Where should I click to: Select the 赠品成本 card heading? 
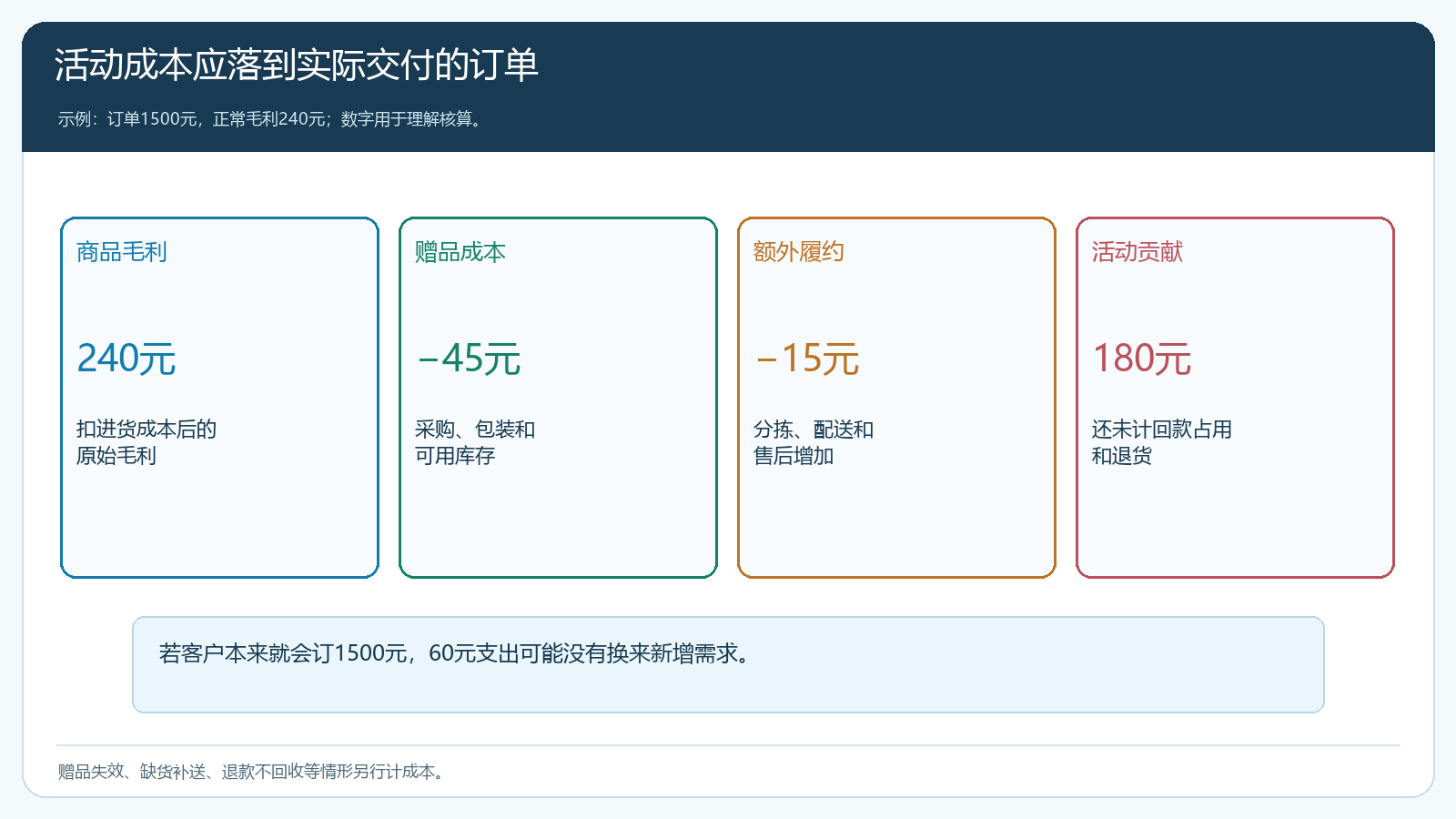coord(460,252)
